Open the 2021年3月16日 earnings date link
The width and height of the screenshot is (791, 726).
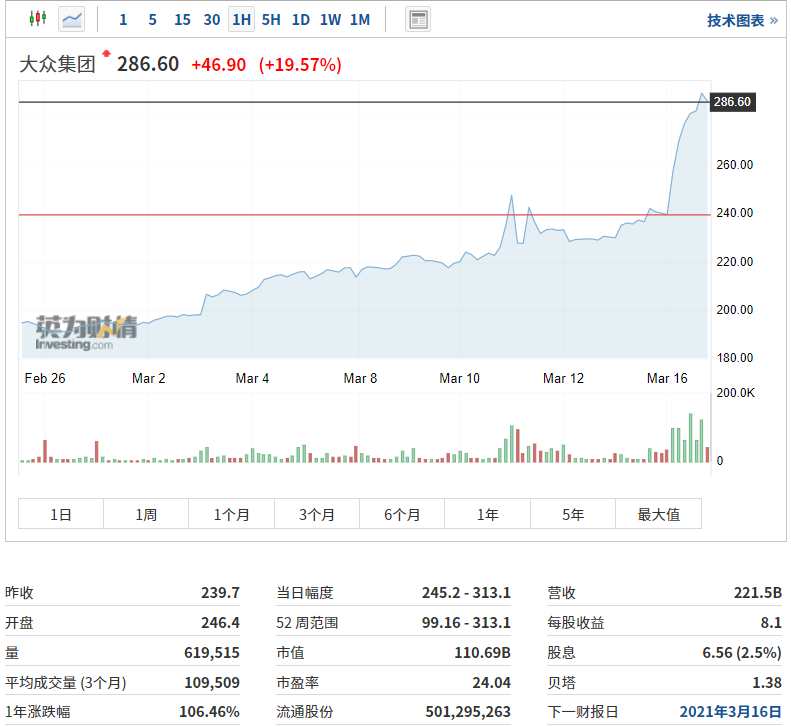(x=730, y=712)
